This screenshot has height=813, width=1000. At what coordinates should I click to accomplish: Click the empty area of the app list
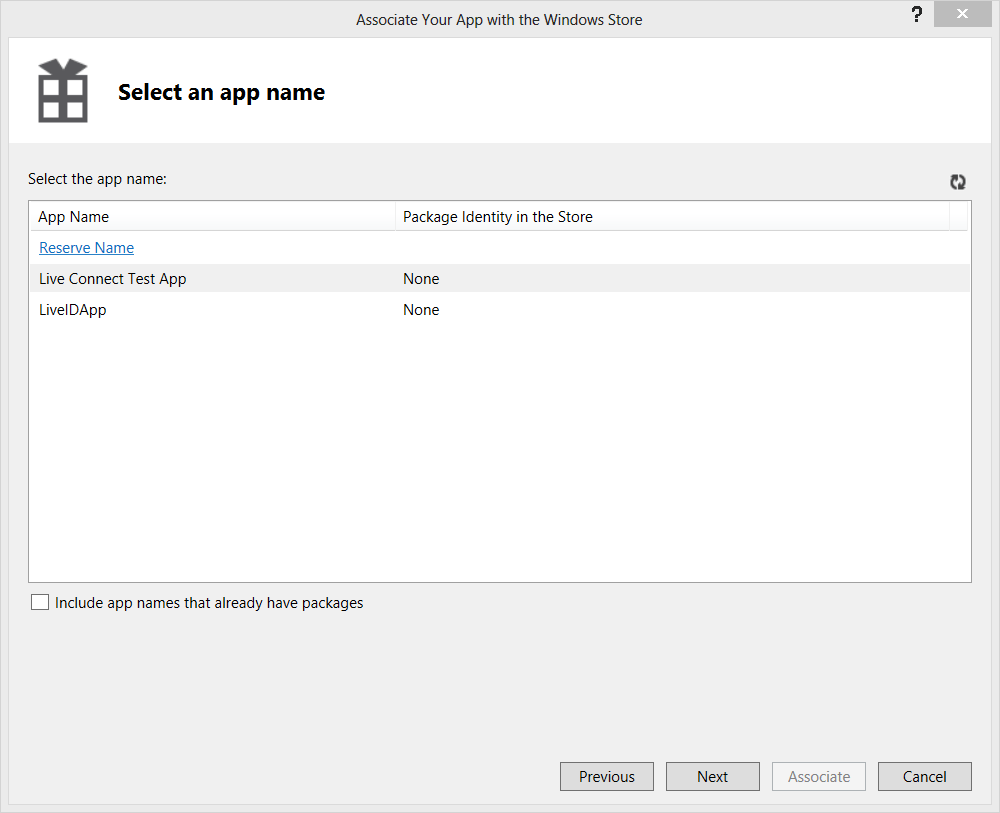pyautogui.click(x=500, y=450)
